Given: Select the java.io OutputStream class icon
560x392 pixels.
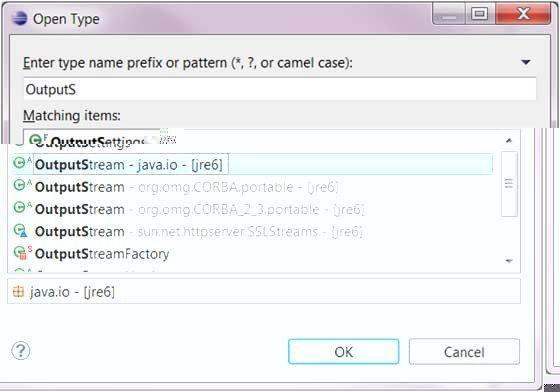Looking at the screenshot, I should pyautogui.click(x=20, y=163).
